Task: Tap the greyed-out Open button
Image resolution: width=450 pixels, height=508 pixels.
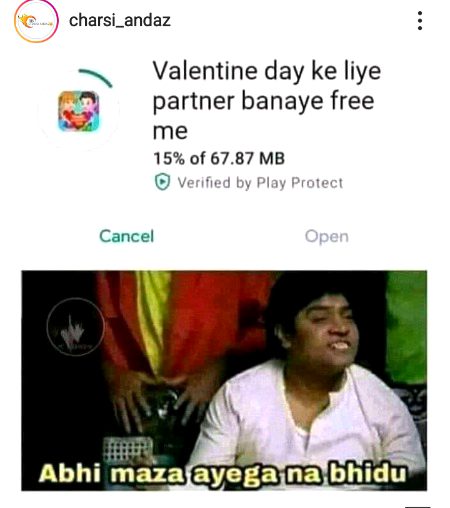Action: coord(327,237)
